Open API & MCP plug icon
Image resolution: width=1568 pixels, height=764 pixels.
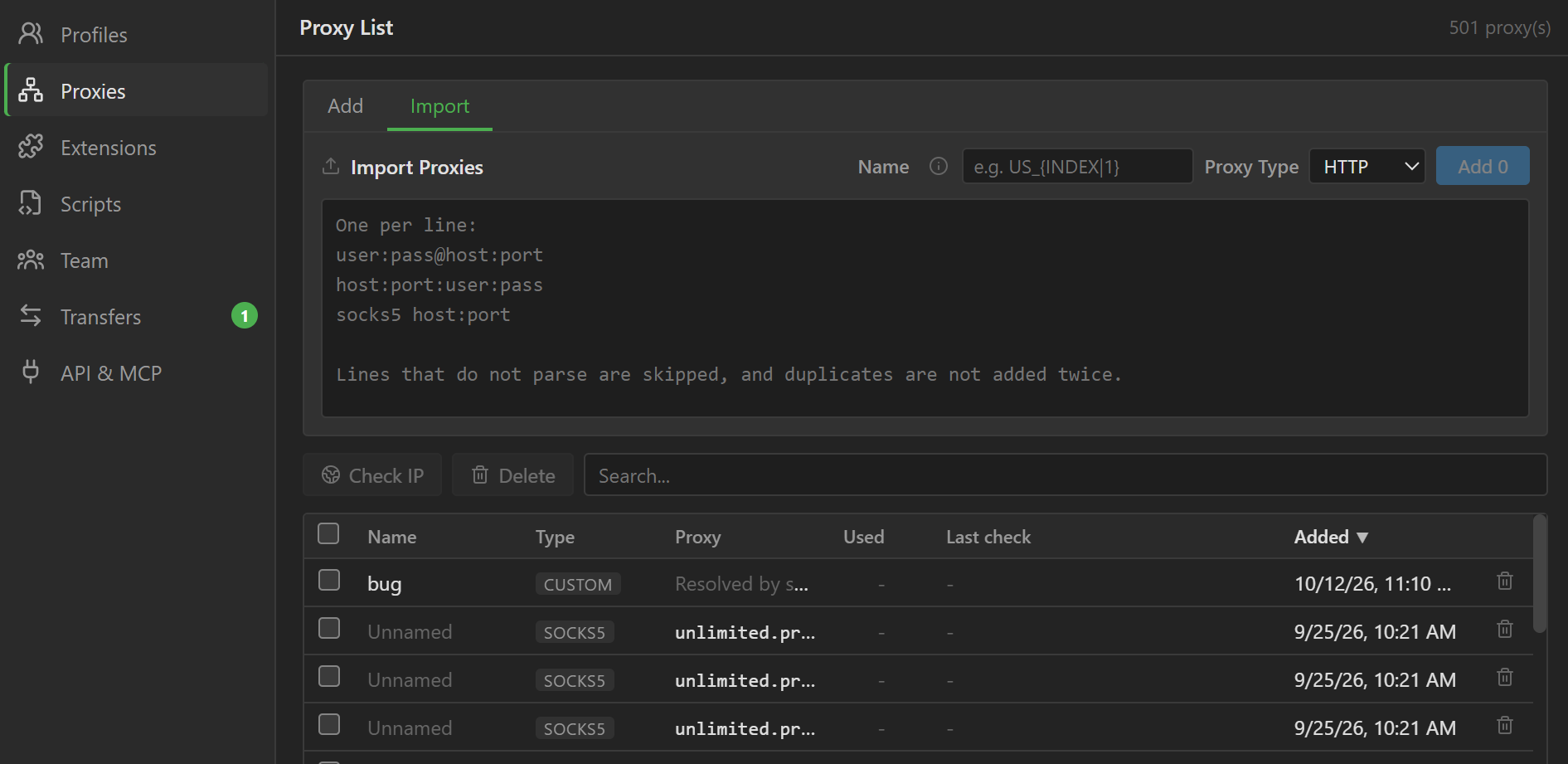[x=31, y=372]
